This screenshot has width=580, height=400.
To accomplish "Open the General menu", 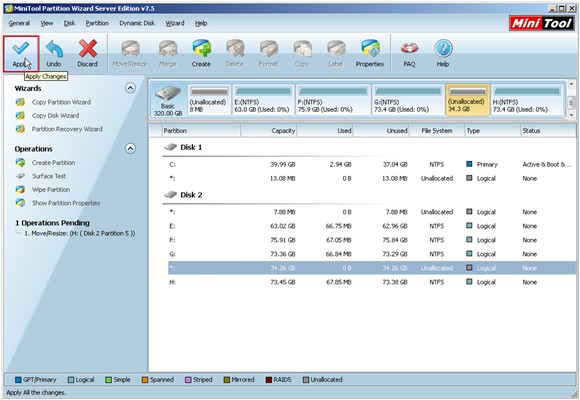I will [x=19, y=23].
